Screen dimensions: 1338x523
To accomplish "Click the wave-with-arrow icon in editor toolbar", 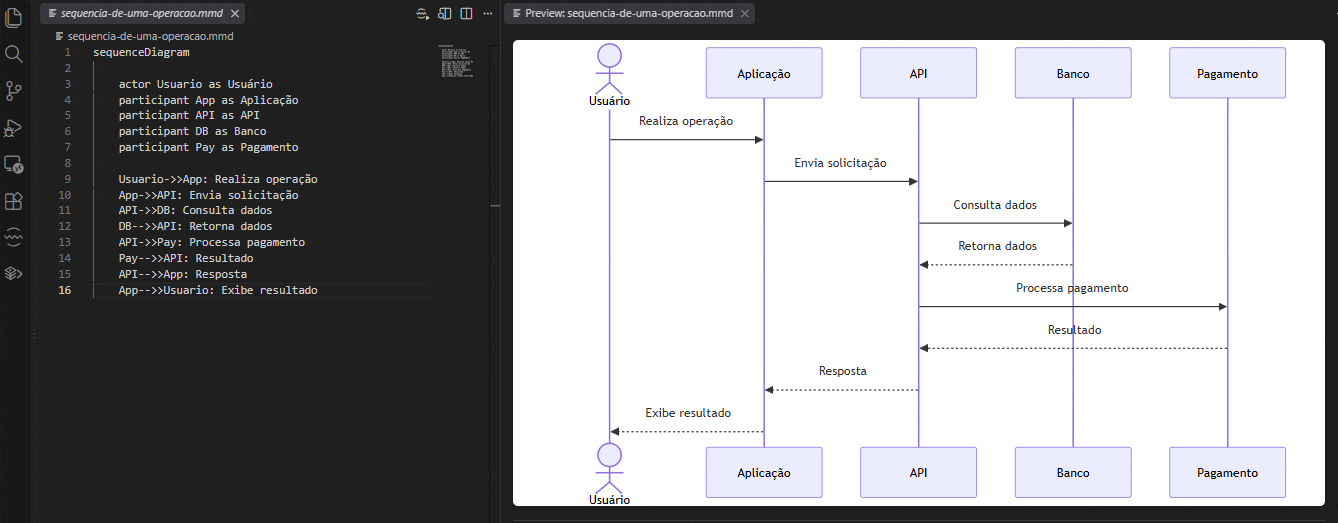I will click(422, 14).
